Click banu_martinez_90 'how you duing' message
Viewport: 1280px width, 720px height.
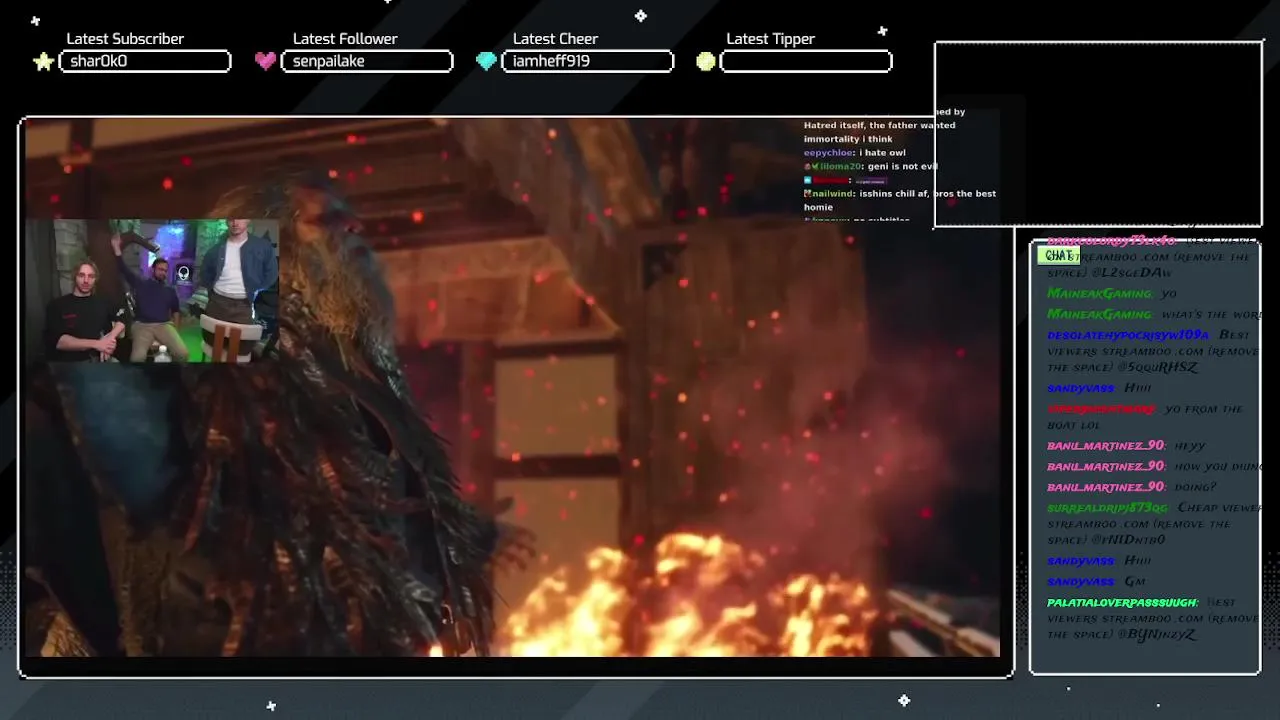(x=1153, y=466)
